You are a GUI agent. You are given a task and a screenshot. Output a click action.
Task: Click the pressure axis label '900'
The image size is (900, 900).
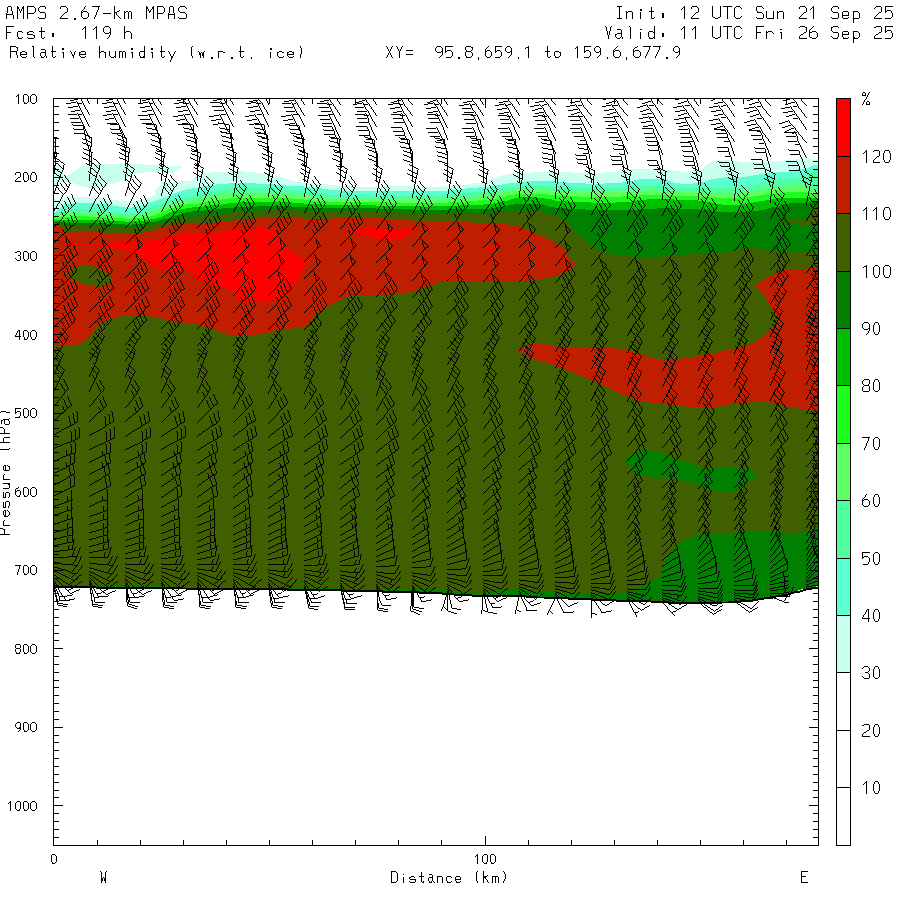[26, 727]
